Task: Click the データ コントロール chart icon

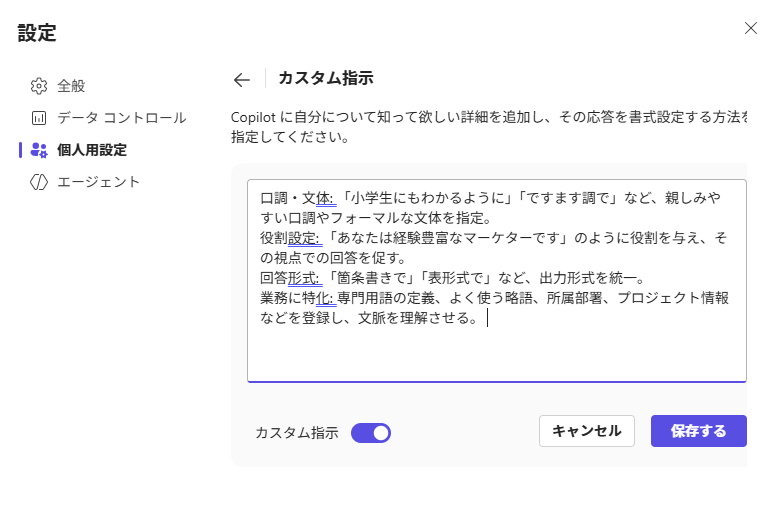Action: click(39, 118)
